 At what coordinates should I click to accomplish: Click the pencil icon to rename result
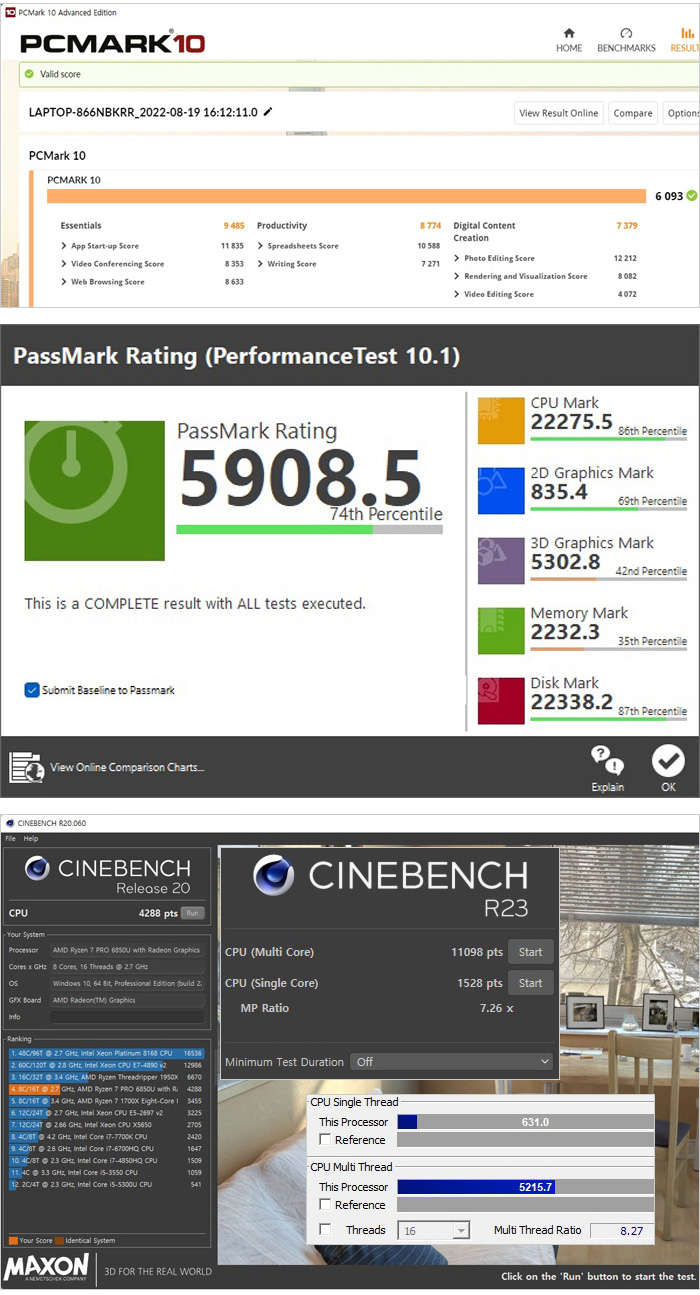click(x=267, y=112)
